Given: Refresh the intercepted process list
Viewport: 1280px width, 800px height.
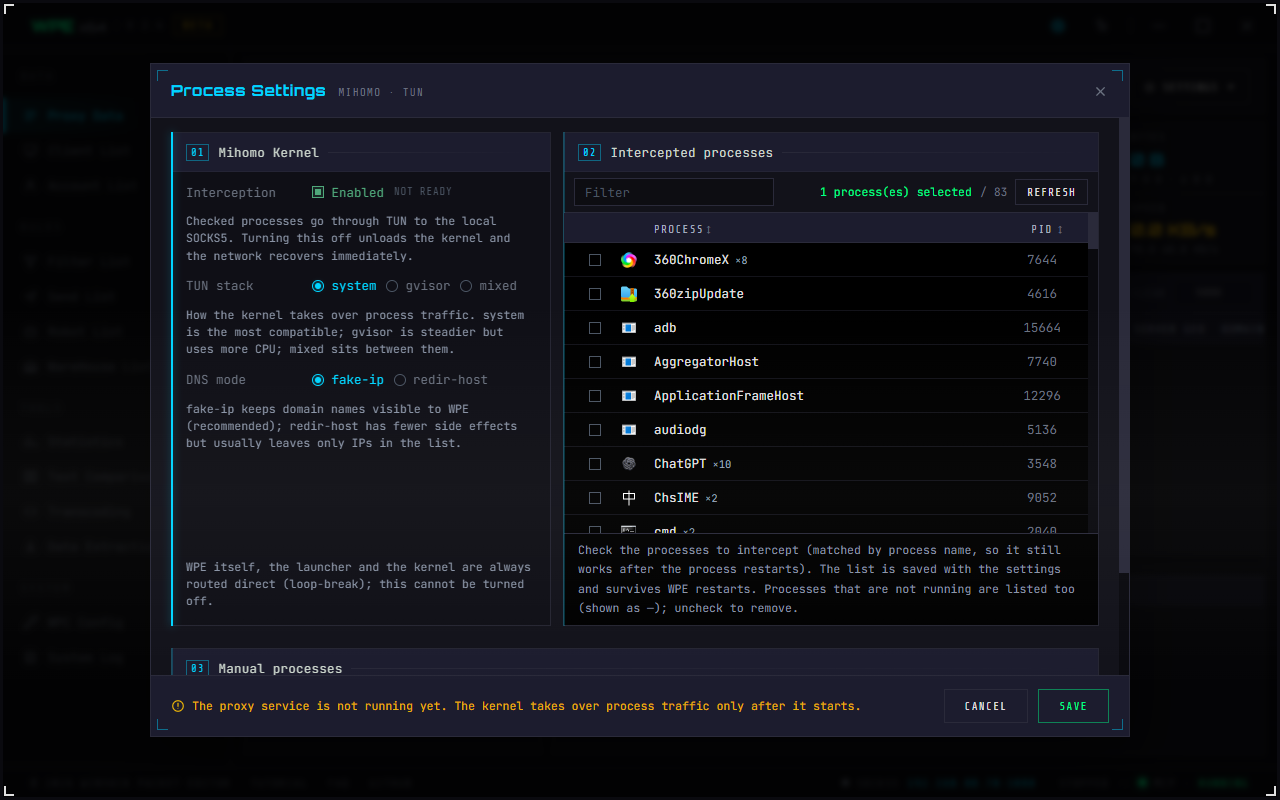Looking at the screenshot, I should [x=1051, y=192].
